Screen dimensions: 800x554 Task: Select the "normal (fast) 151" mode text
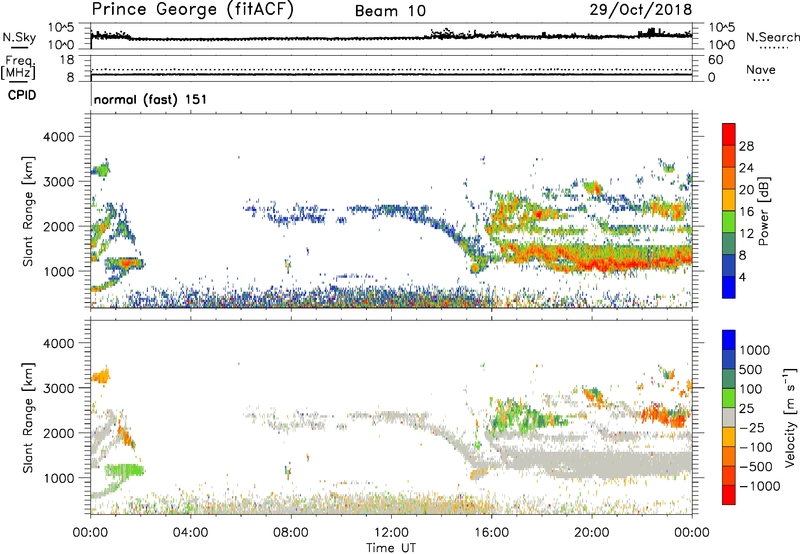click(x=151, y=99)
